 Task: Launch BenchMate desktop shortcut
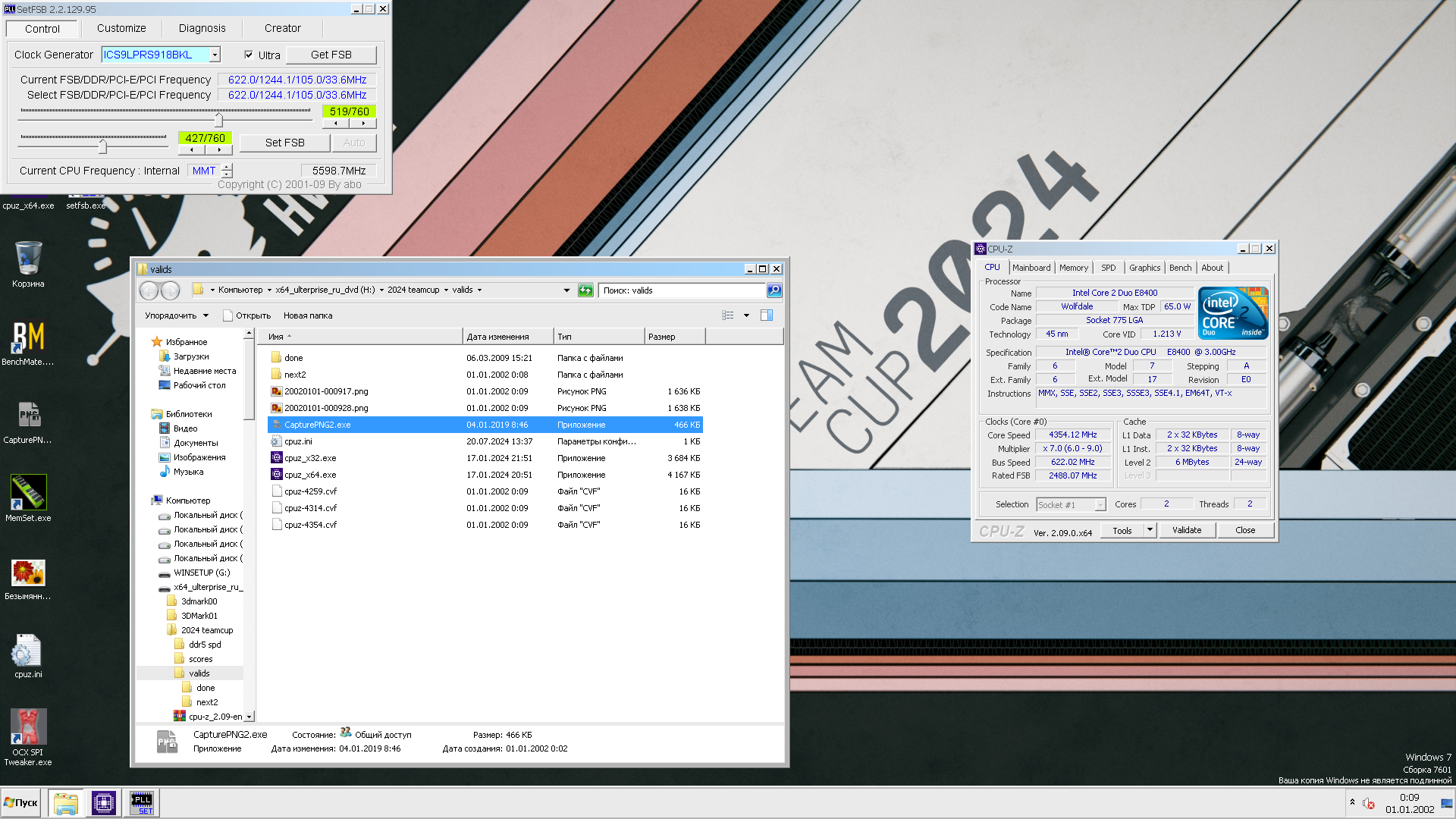[28, 343]
